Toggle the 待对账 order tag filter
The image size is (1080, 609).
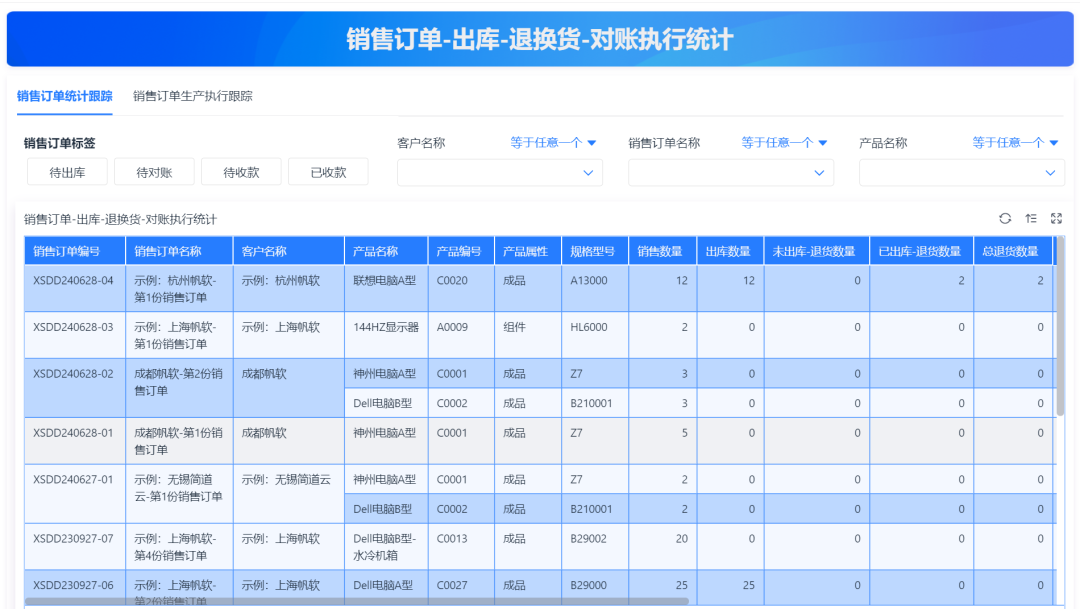point(154,172)
